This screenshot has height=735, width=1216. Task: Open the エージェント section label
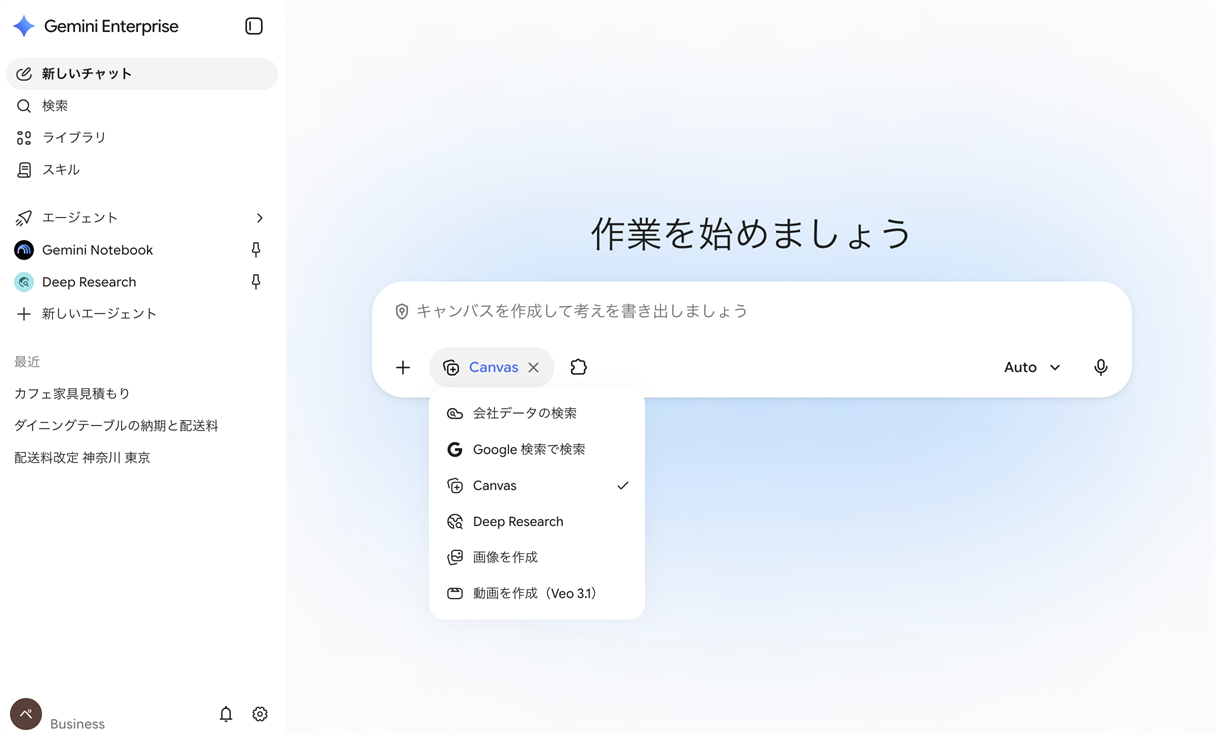tap(80, 218)
